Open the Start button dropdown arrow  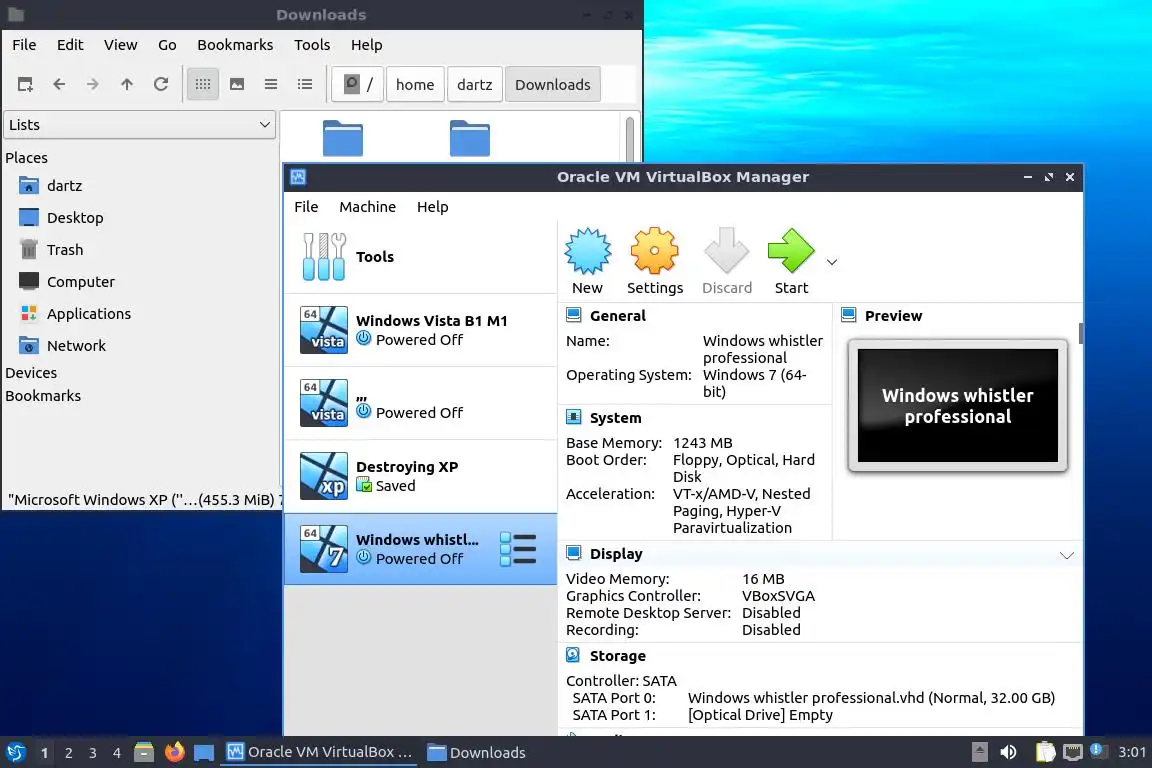tap(832, 262)
